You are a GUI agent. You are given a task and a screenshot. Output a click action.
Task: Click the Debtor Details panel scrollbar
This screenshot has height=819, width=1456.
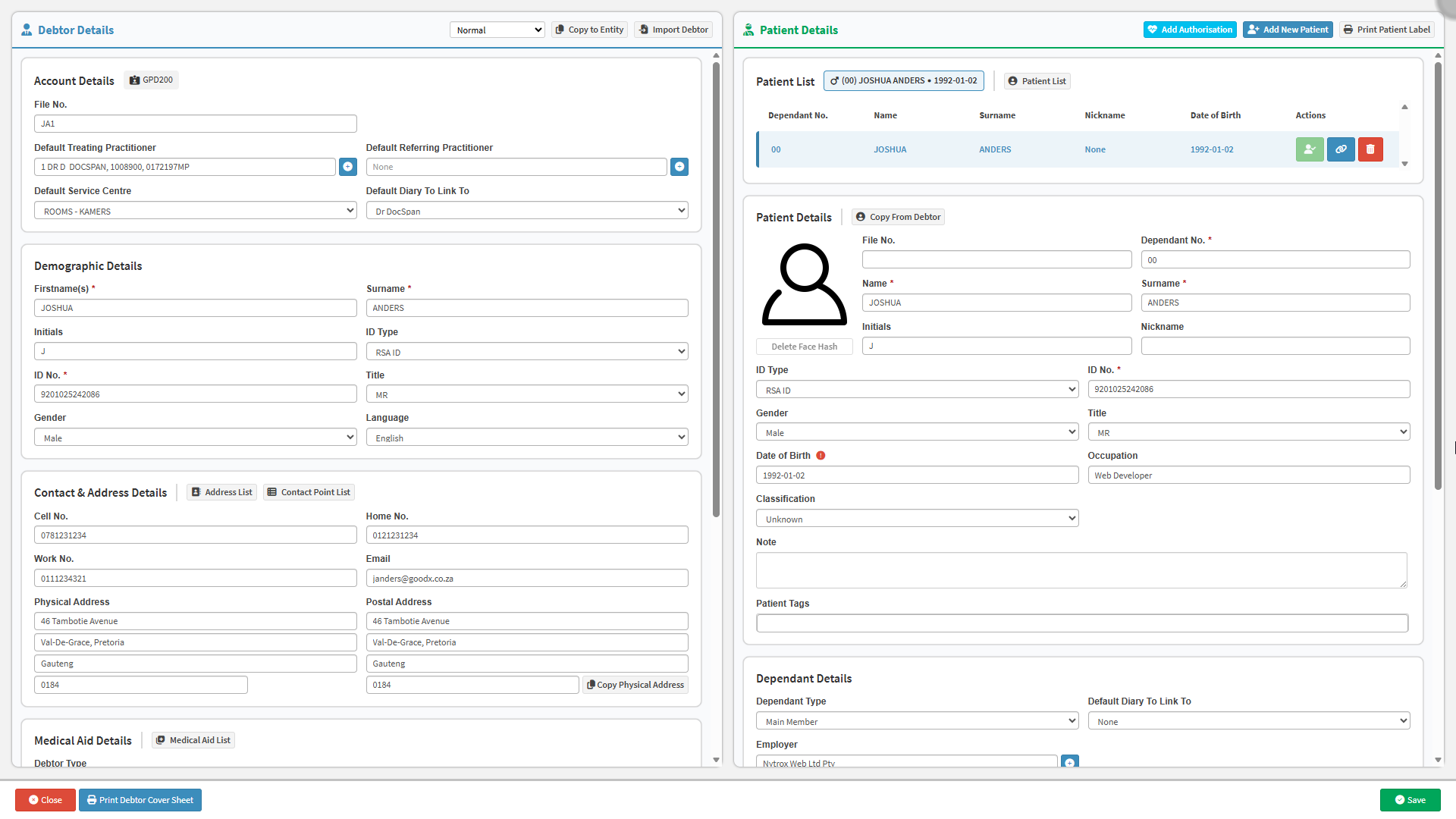tap(716, 288)
